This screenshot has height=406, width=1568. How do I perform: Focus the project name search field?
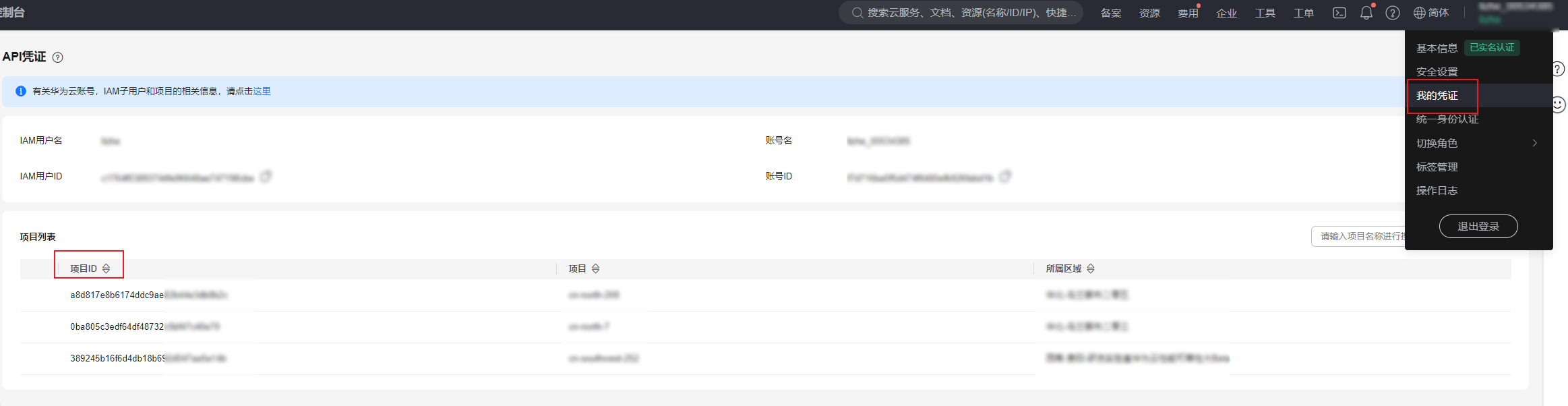point(1358,236)
